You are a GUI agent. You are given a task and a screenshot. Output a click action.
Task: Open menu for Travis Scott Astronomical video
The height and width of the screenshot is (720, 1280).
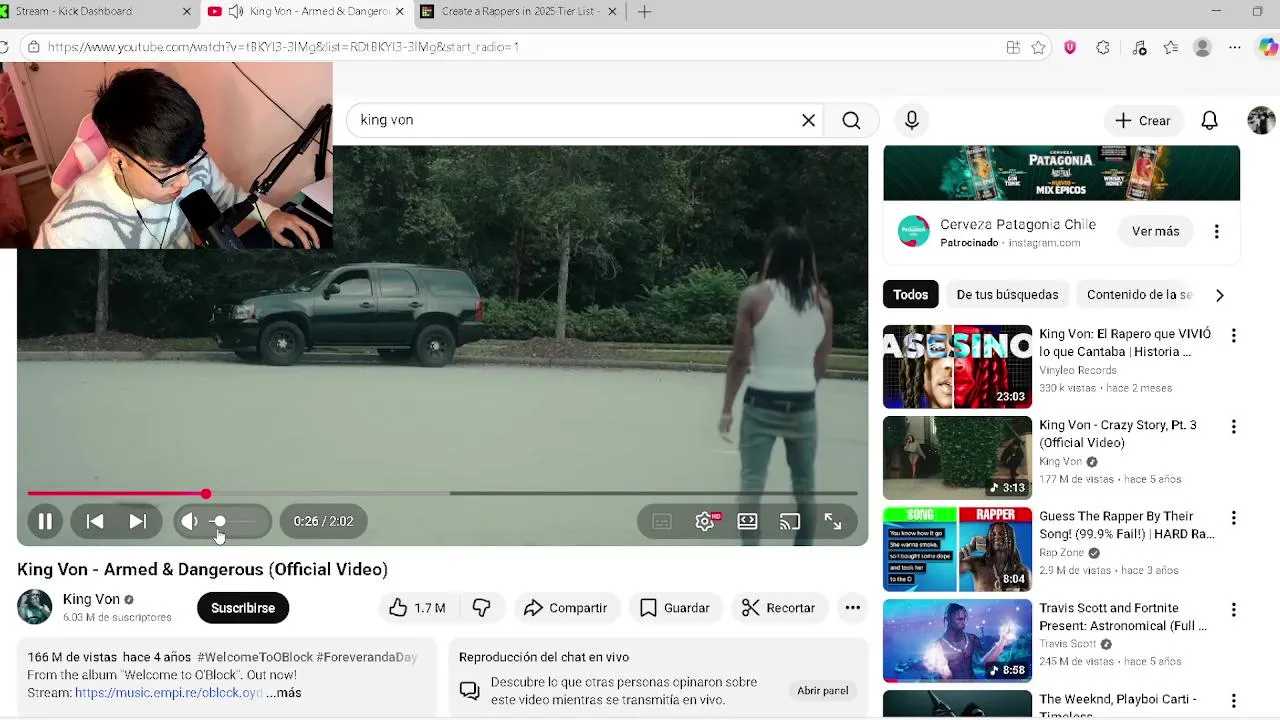tap(1233, 610)
